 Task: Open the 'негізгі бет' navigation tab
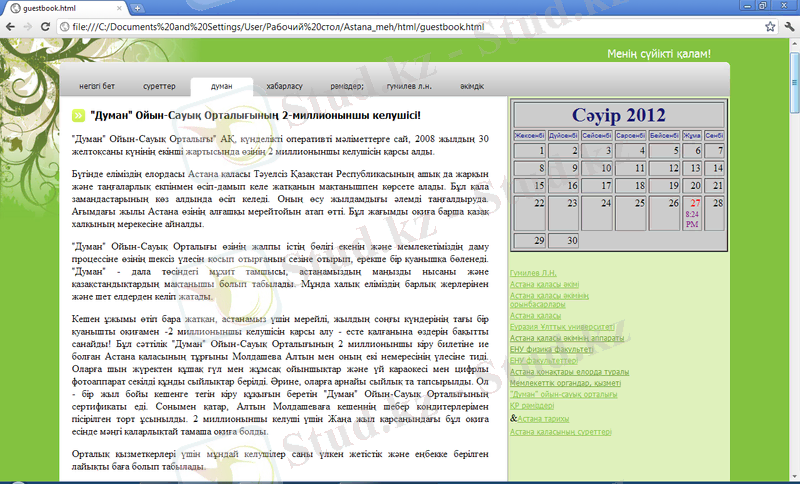97,86
